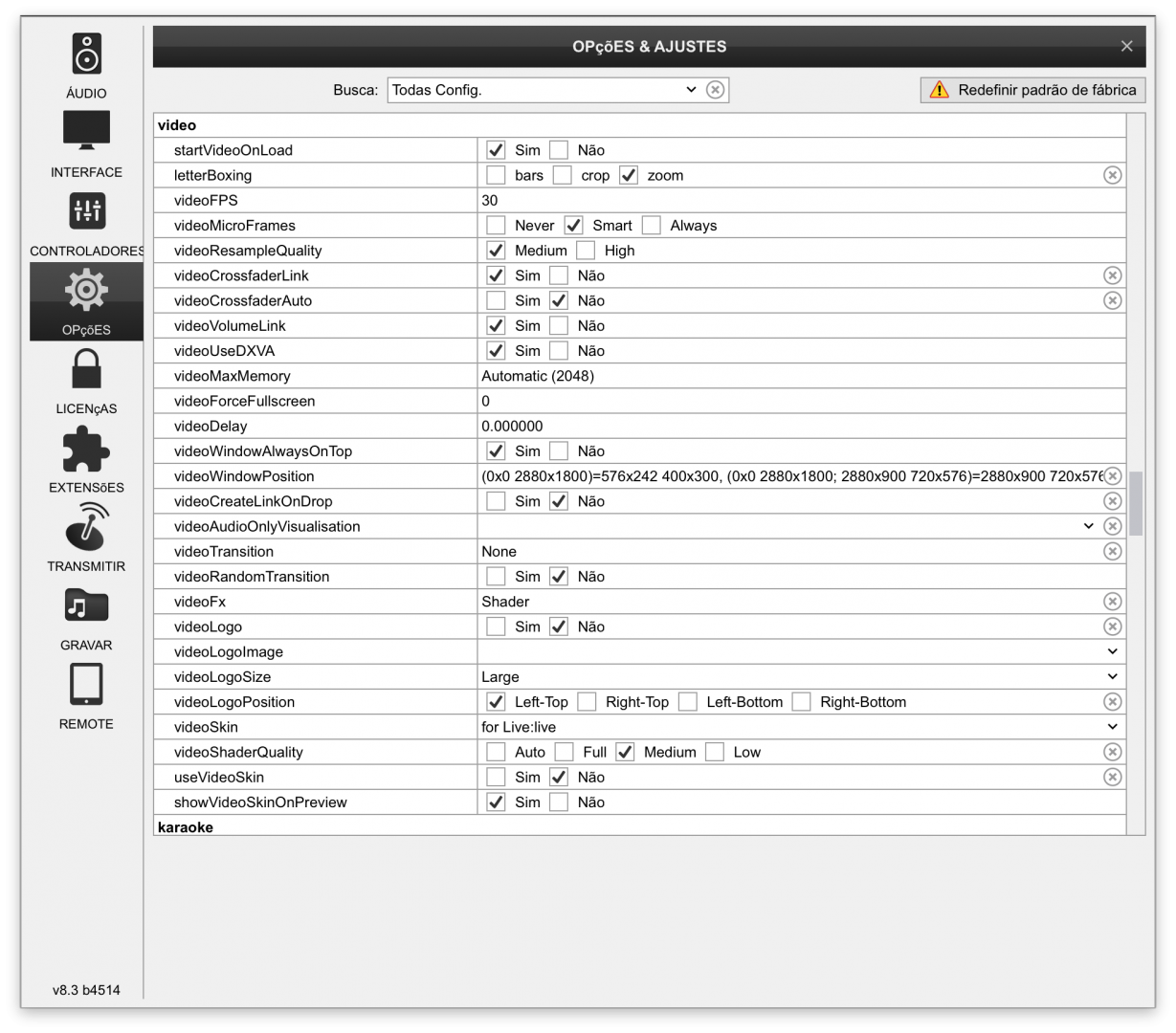This screenshot has width=1176, height=1033.
Task: Switch to the LICENÇAS section
Action: point(86,408)
